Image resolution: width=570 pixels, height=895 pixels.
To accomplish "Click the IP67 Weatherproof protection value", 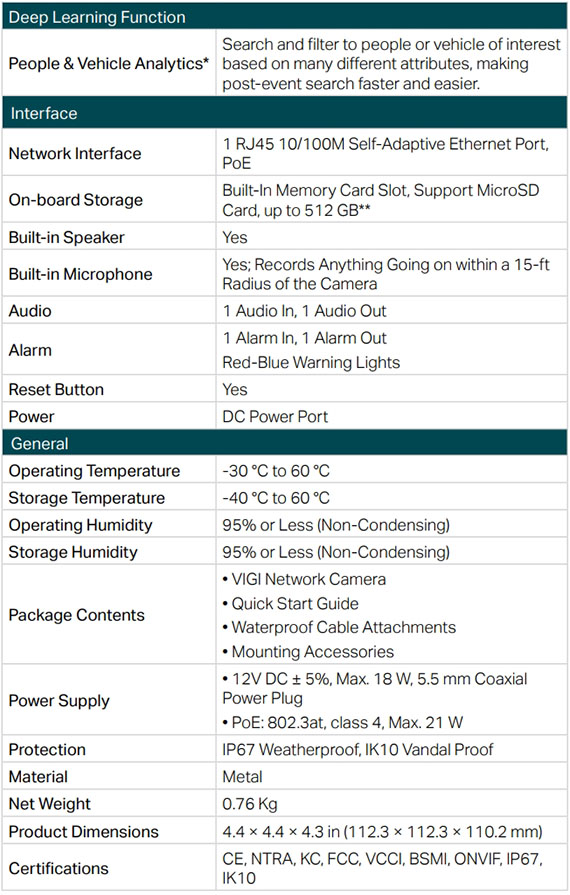I will [x=357, y=749].
